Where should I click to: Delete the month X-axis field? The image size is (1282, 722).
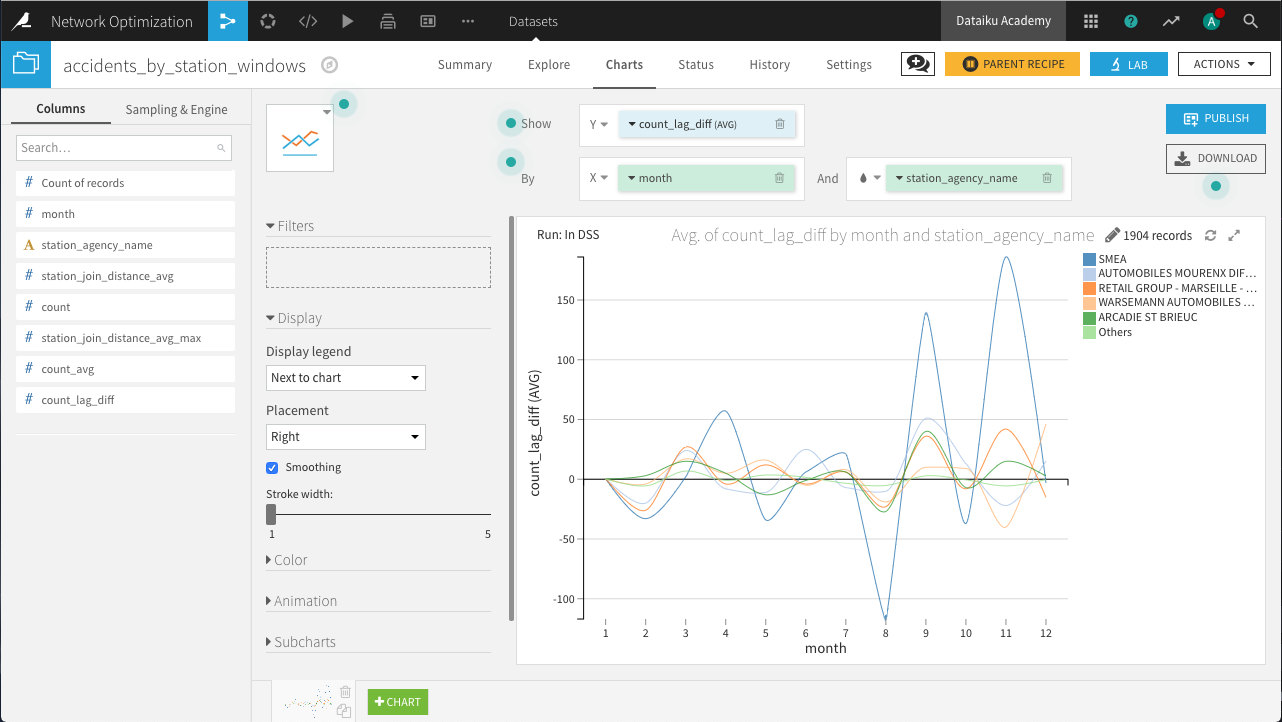click(779, 178)
